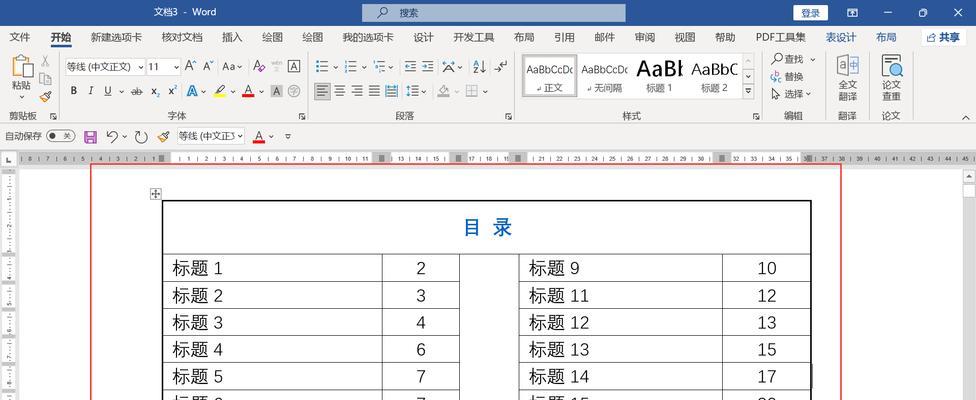Apply red font color in the quick access toolbar
Image resolution: width=976 pixels, height=400 pixels.
pos(259,136)
